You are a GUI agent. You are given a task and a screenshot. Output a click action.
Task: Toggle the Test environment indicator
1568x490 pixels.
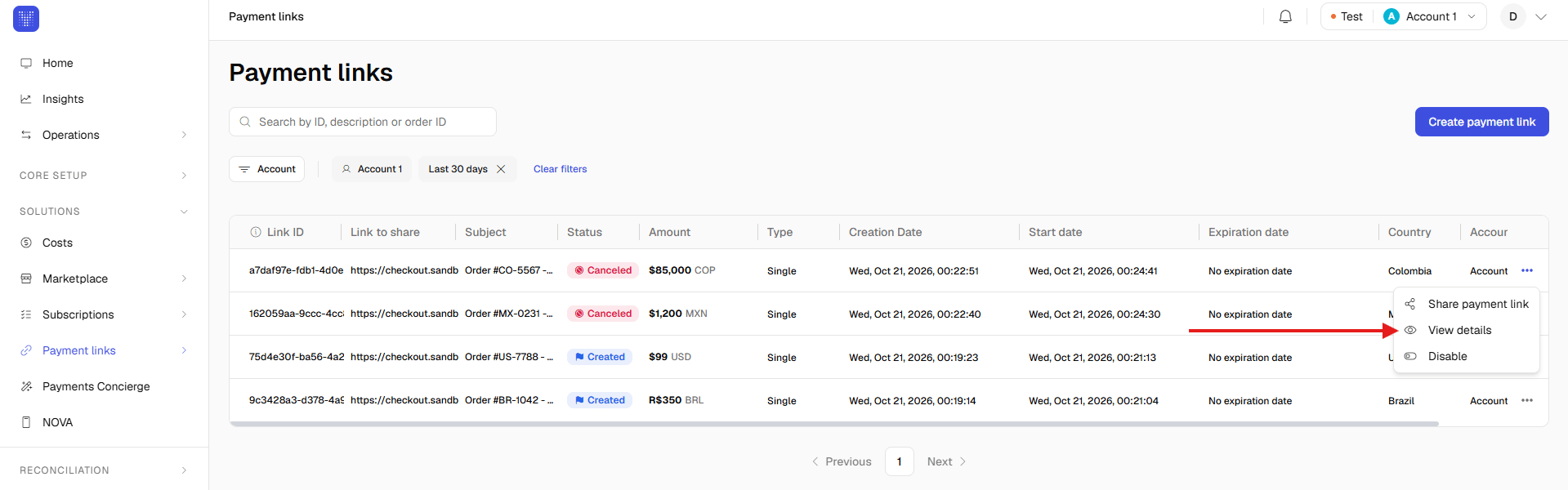[1347, 16]
